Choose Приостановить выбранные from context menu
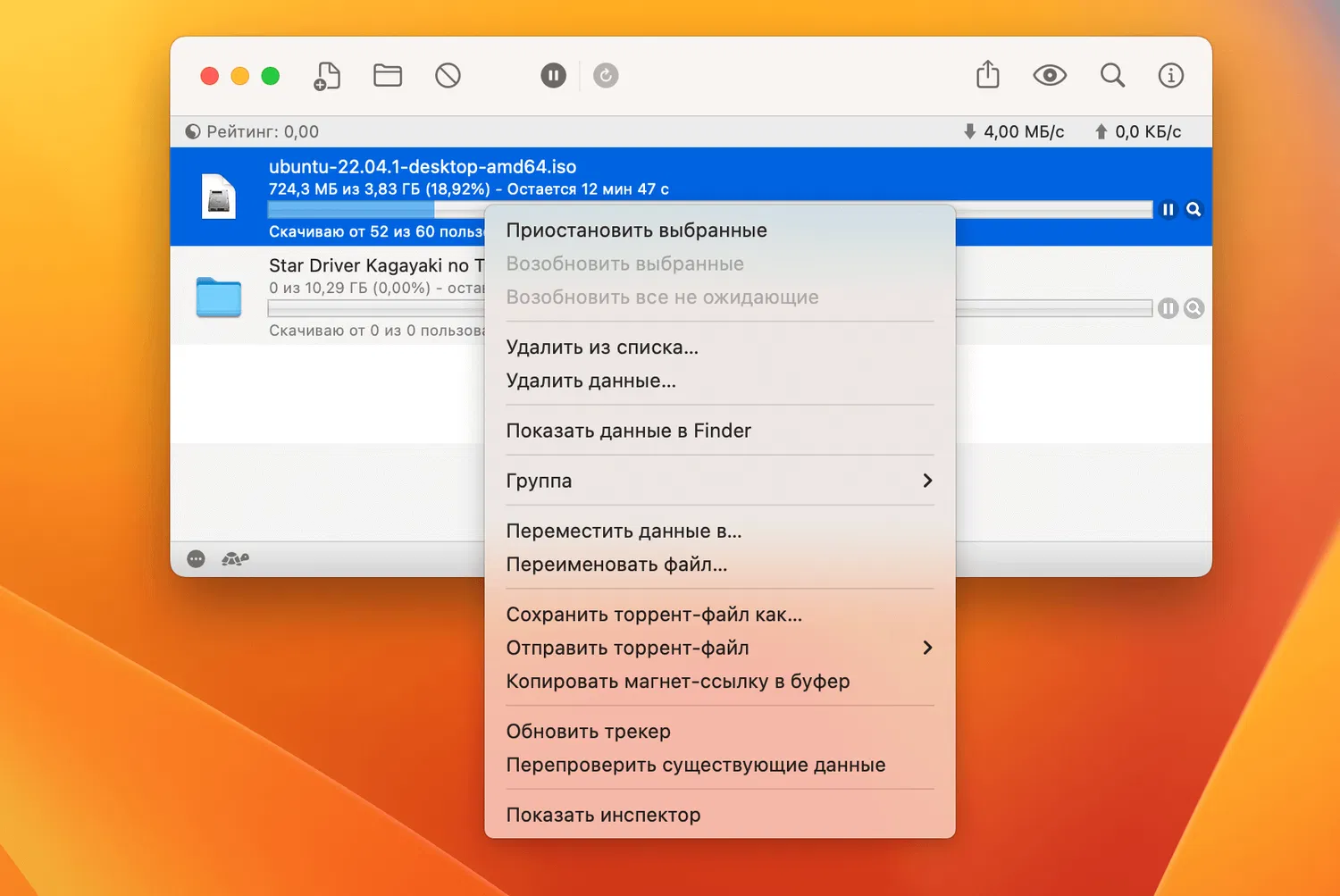Image resolution: width=1340 pixels, height=896 pixels. [x=720, y=230]
